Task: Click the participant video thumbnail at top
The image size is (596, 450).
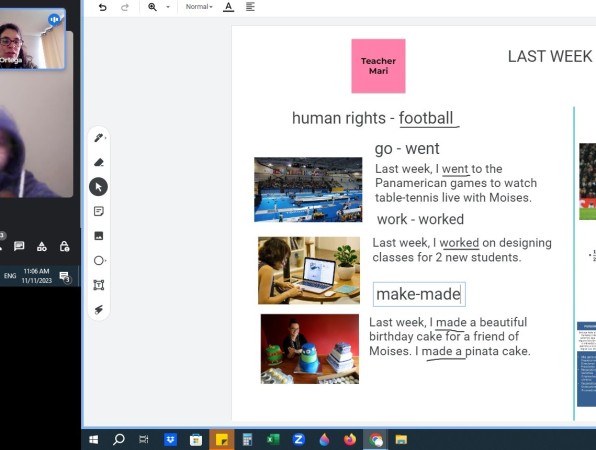Action: point(32,39)
